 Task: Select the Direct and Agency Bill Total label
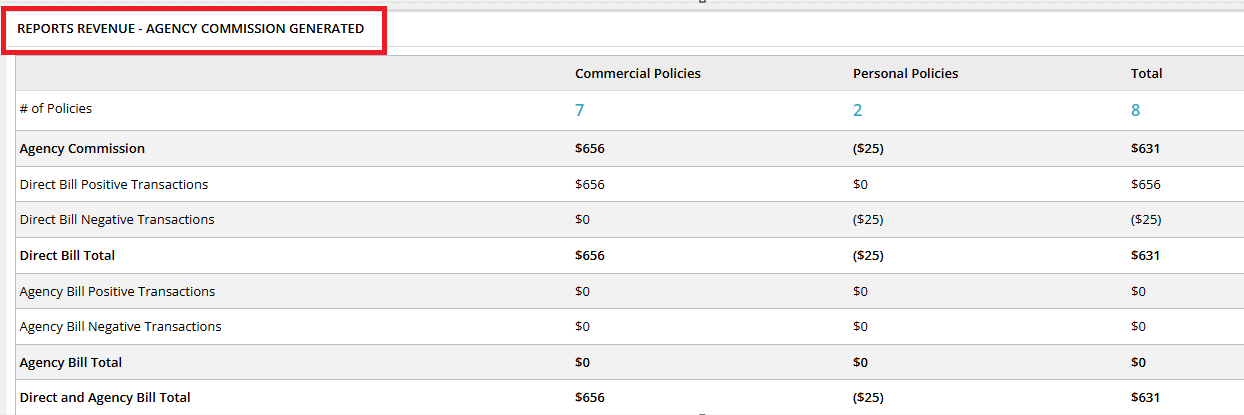[105, 398]
